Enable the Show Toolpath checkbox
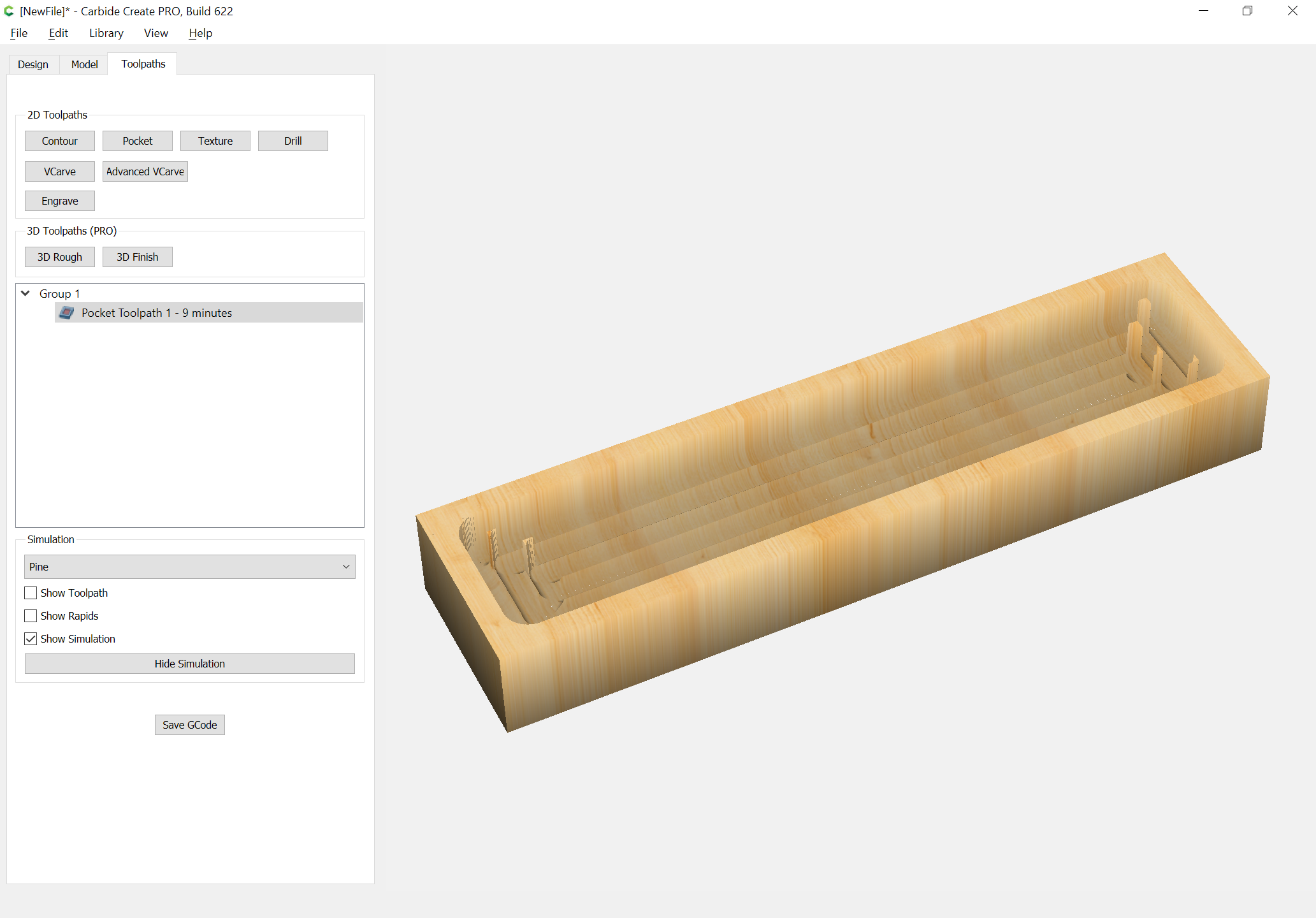Image resolution: width=1316 pixels, height=918 pixels. [x=31, y=593]
